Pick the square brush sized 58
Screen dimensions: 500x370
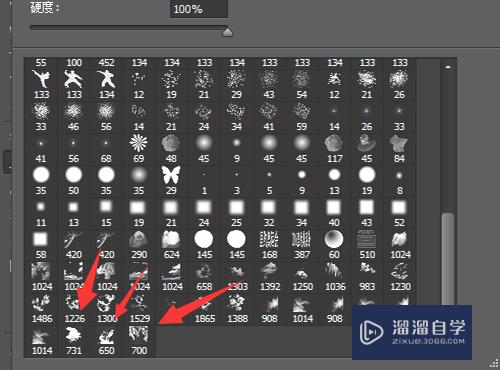point(41,239)
